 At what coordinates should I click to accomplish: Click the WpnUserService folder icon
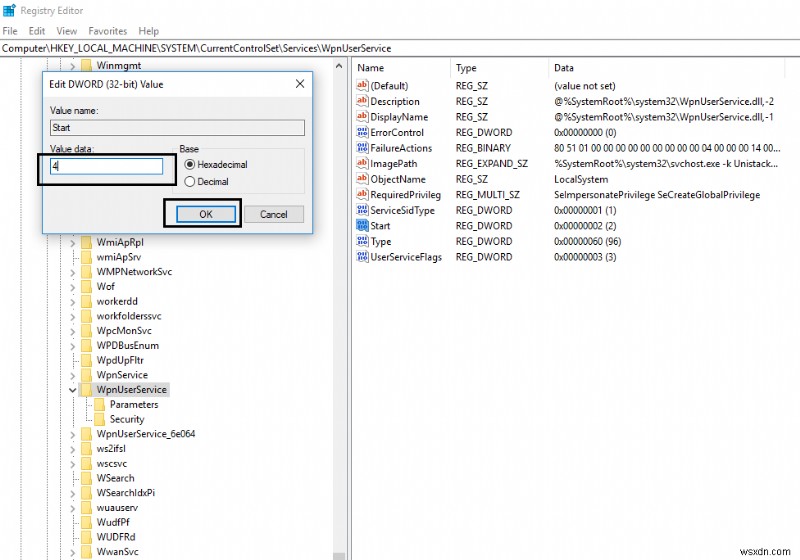[87, 390]
